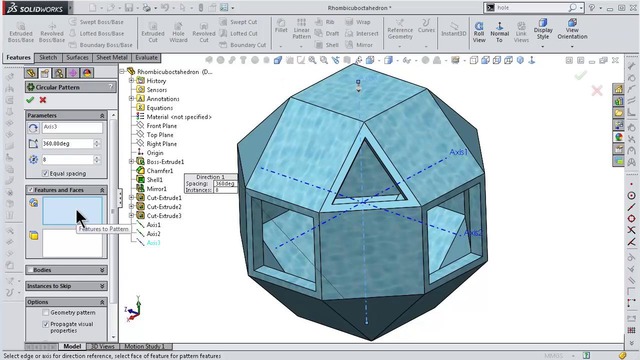640x360 pixels.
Task: Expand Cut-Extrude3 tree node
Action: (x=131, y=216)
